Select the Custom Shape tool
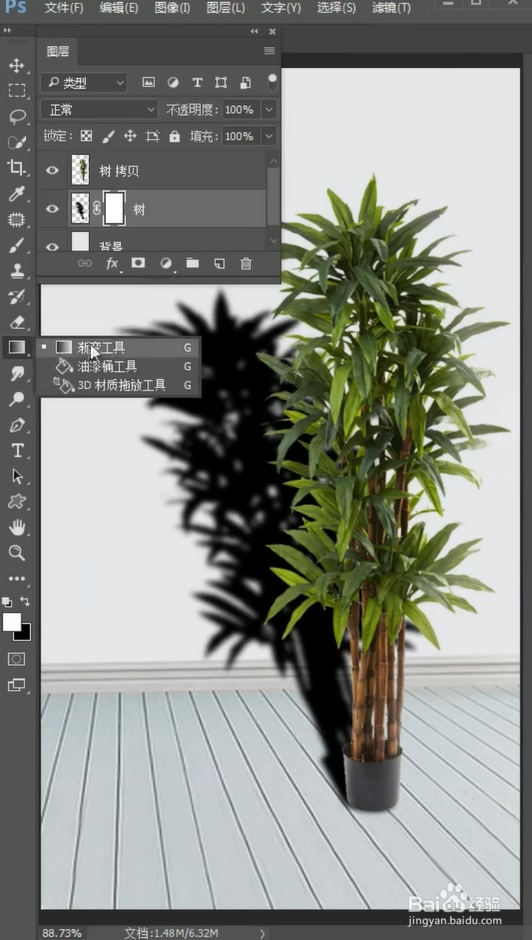532x940 pixels. (17, 501)
